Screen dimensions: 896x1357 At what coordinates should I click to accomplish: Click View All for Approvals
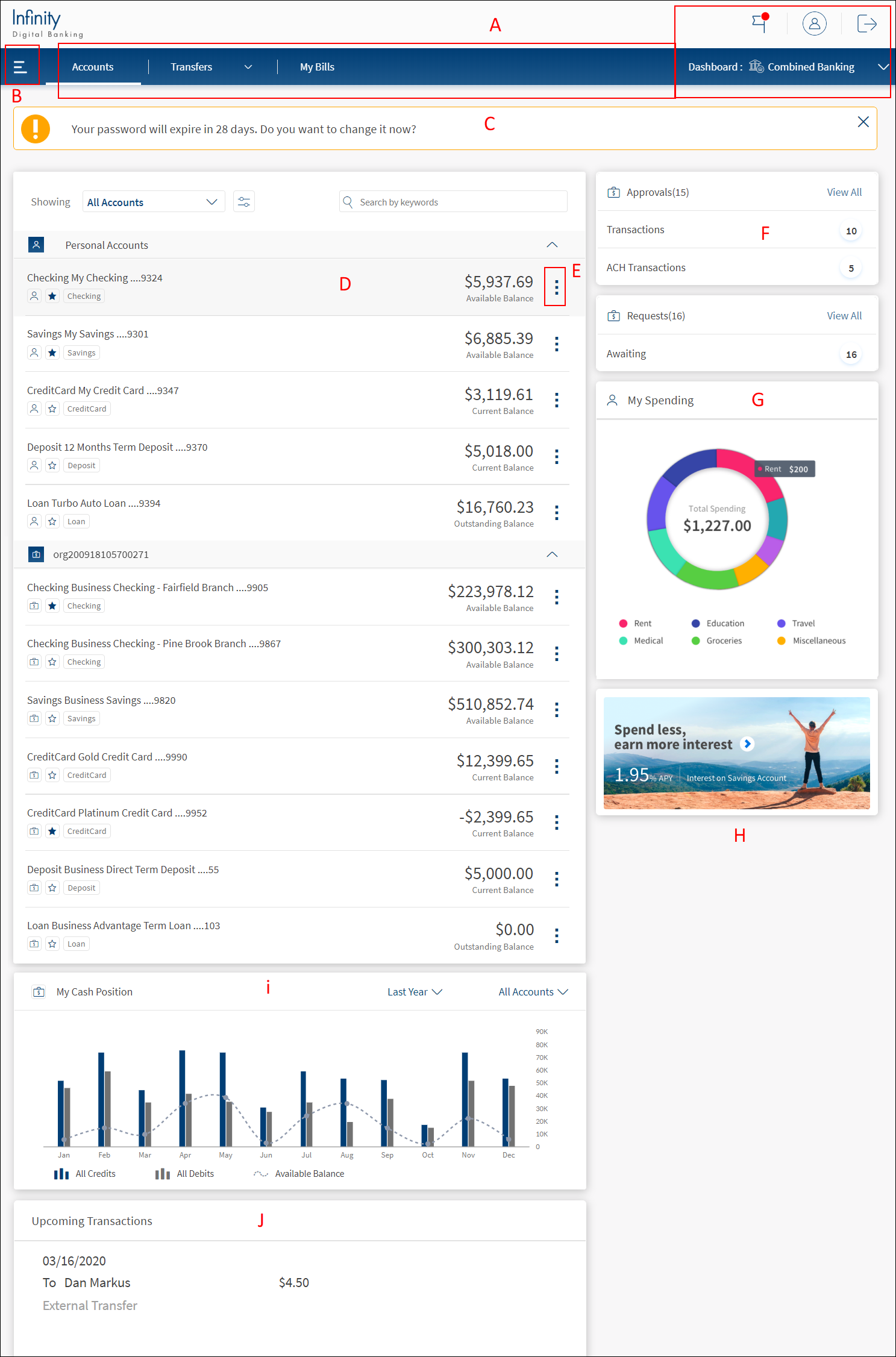(x=844, y=192)
